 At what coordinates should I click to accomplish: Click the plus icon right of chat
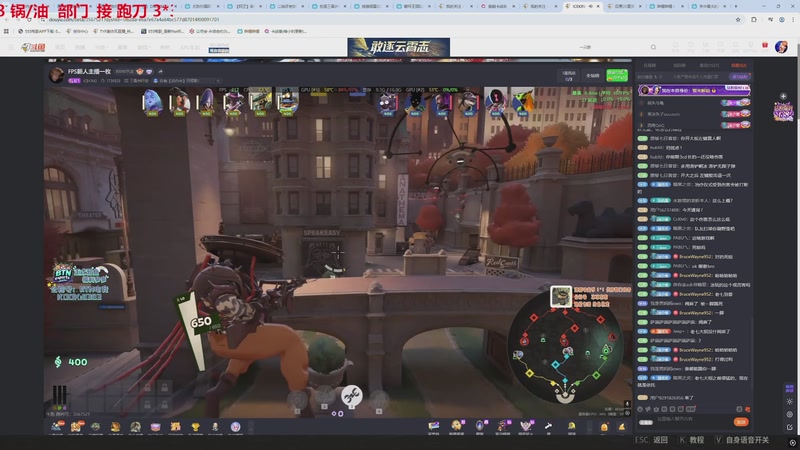(783, 96)
